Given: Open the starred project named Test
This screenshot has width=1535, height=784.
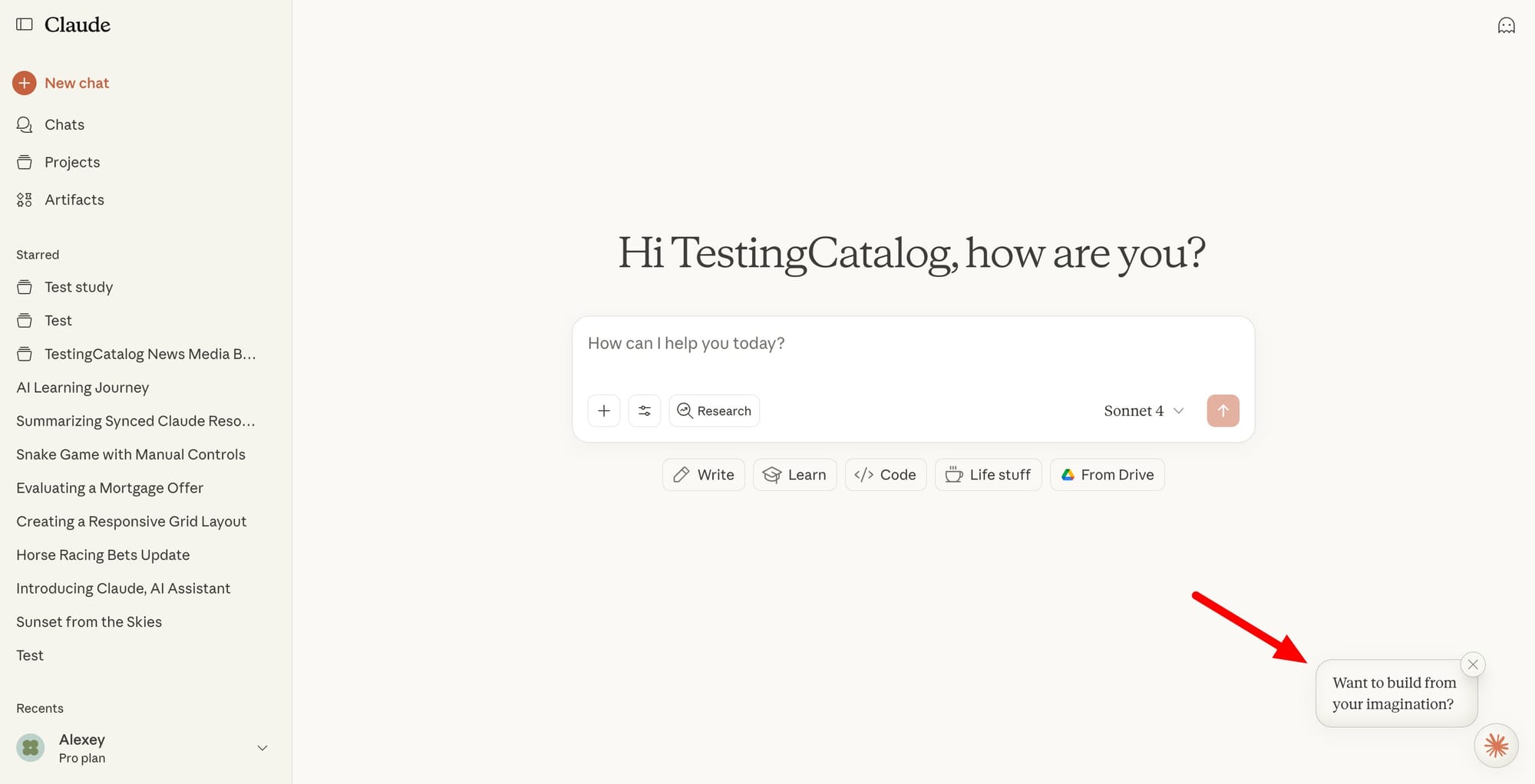Looking at the screenshot, I should (58, 321).
